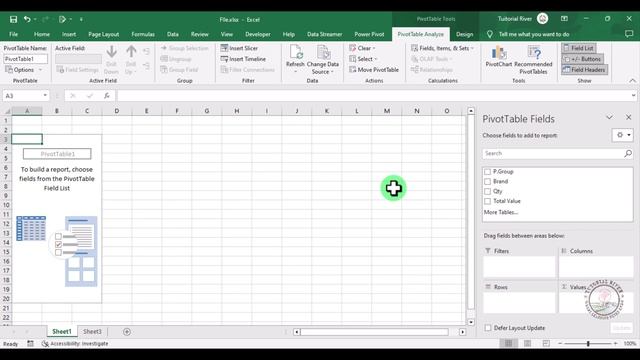Check the Brand field
The width and height of the screenshot is (640, 360).
pos(487,182)
